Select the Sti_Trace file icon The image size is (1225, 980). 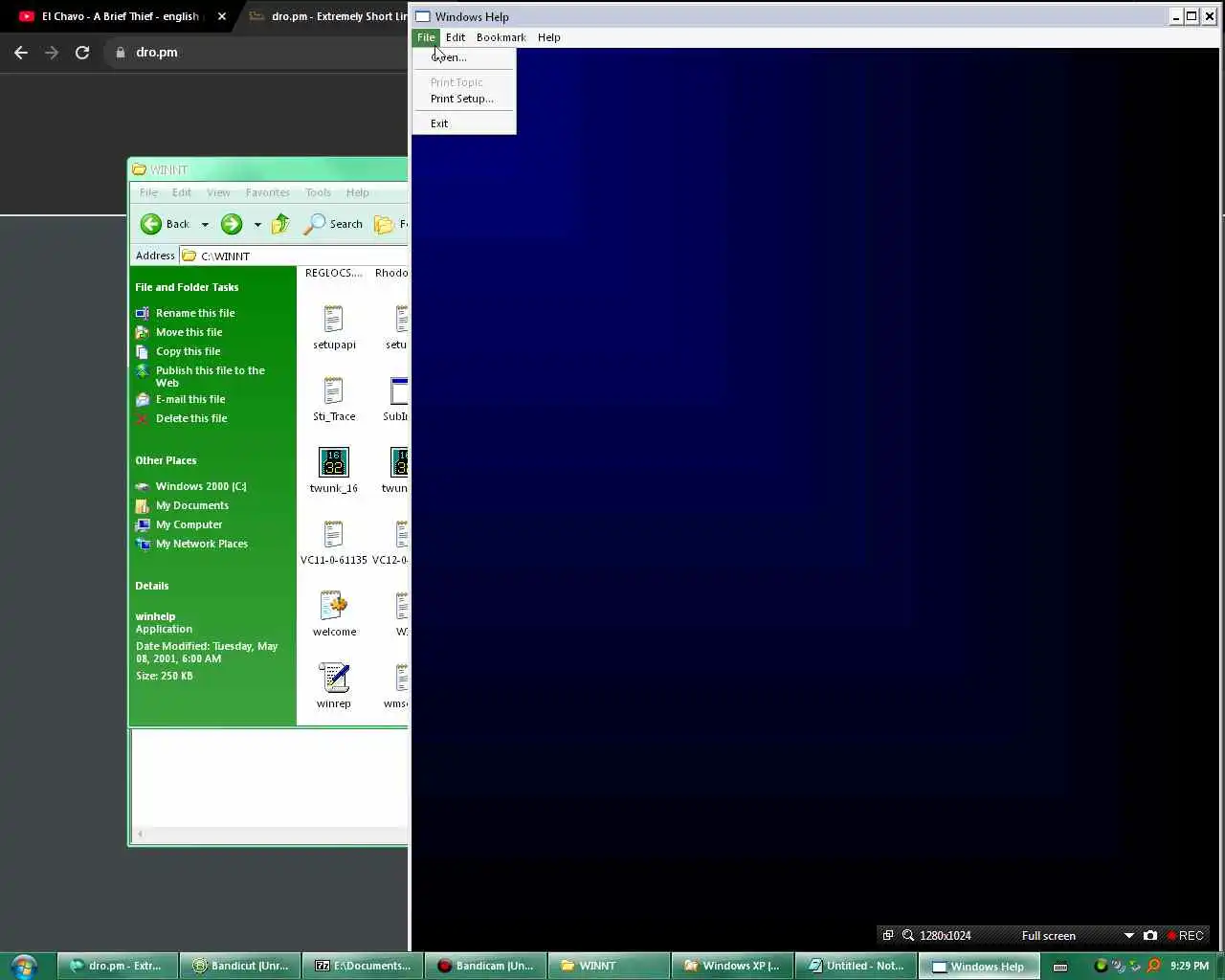pyautogui.click(x=333, y=390)
